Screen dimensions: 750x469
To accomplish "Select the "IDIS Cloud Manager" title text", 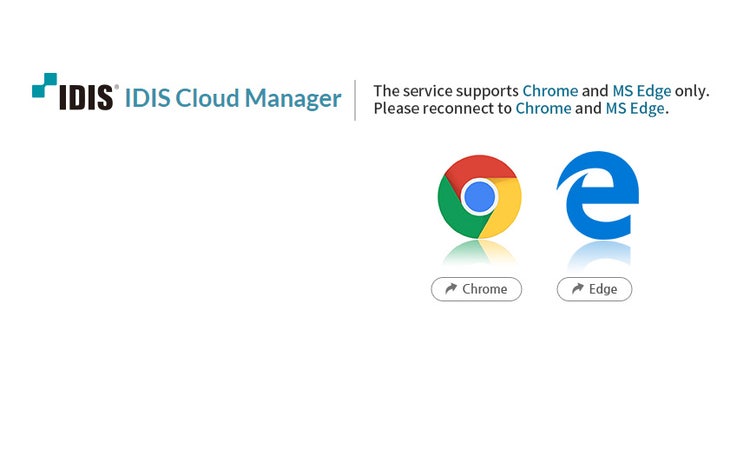I will pos(233,99).
